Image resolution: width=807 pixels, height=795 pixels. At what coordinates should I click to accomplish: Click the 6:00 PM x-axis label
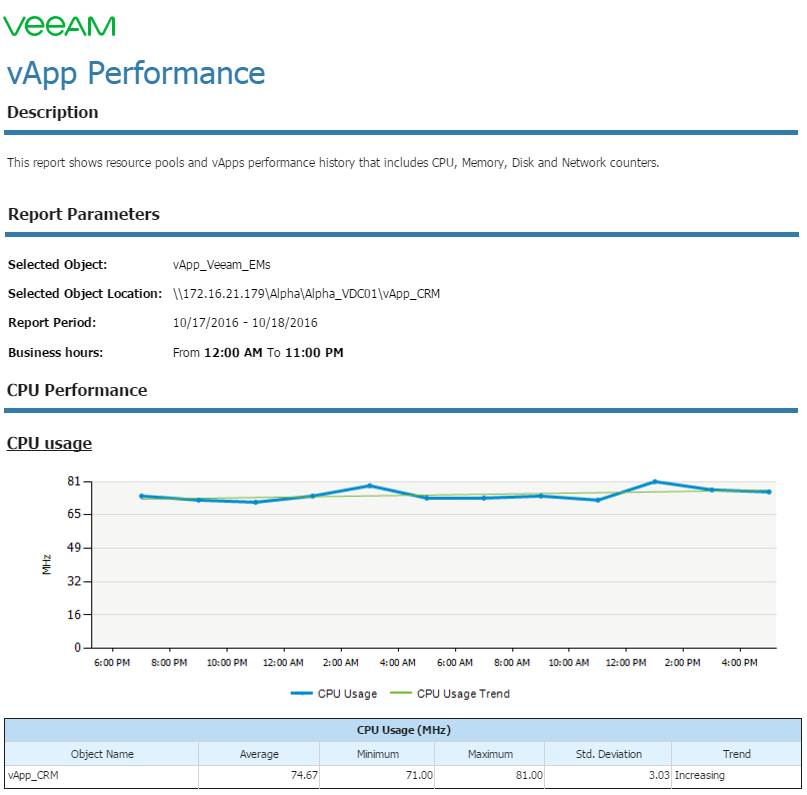click(112, 663)
